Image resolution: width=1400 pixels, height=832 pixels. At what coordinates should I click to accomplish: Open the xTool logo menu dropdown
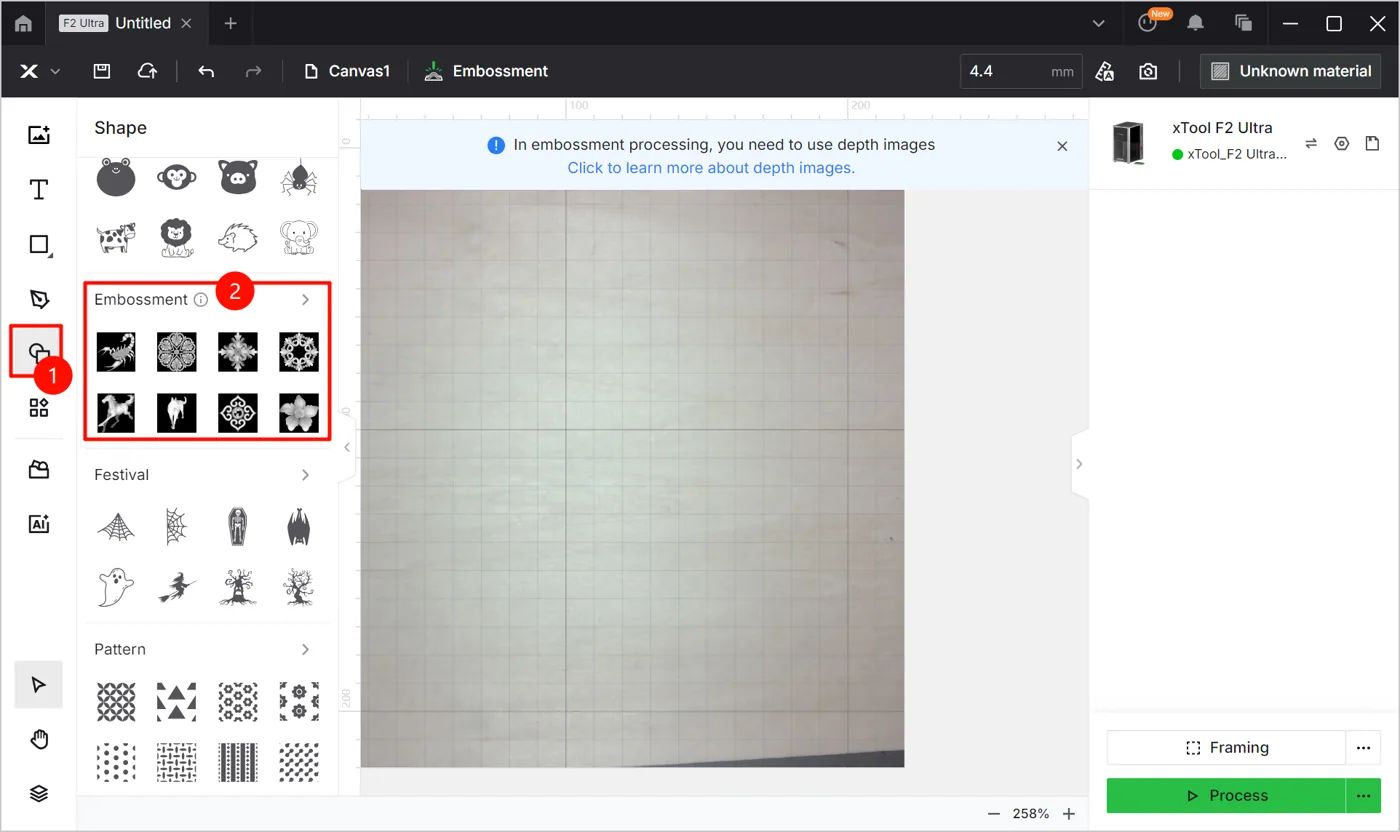click(40, 71)
